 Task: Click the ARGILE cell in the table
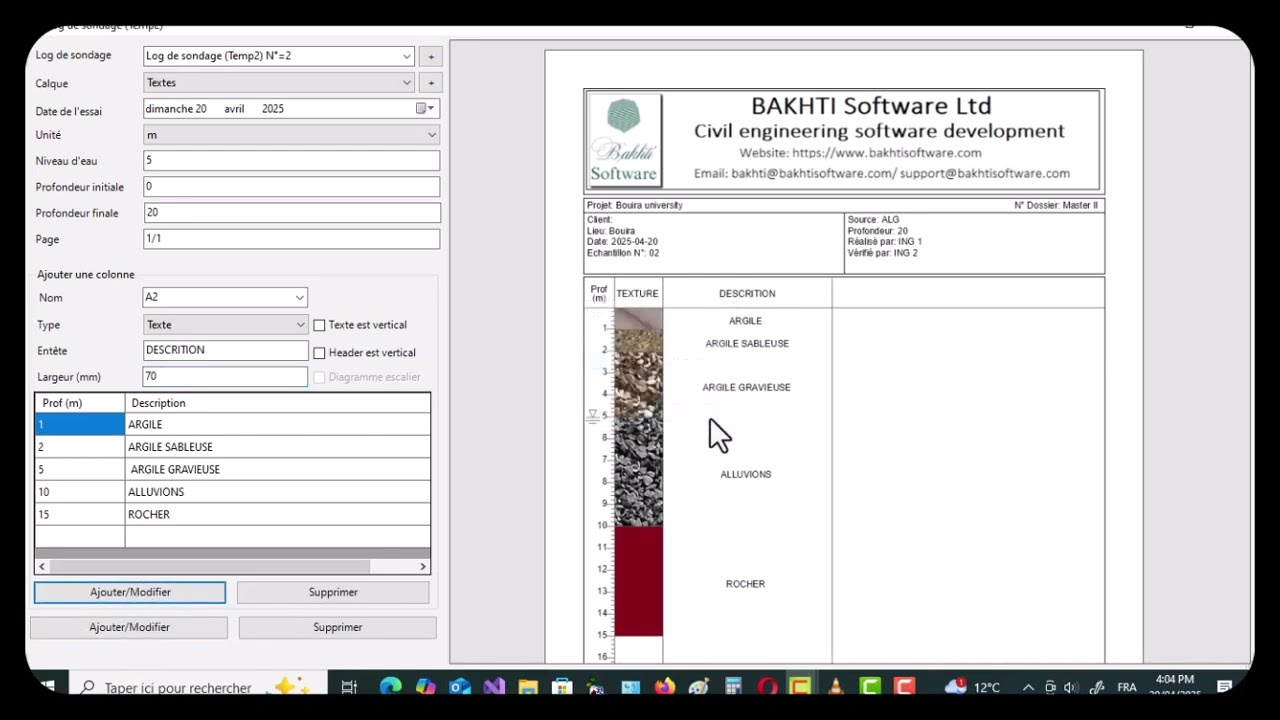[x=278, y=425]
